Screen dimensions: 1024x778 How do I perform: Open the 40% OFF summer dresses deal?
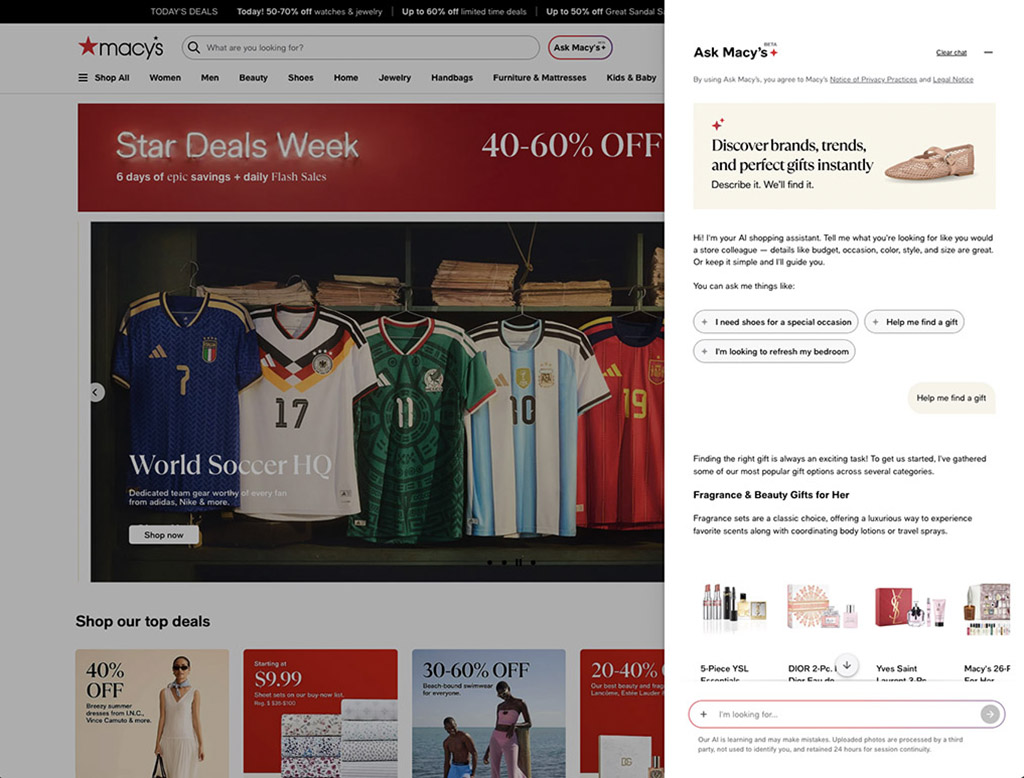pos(152,713)
